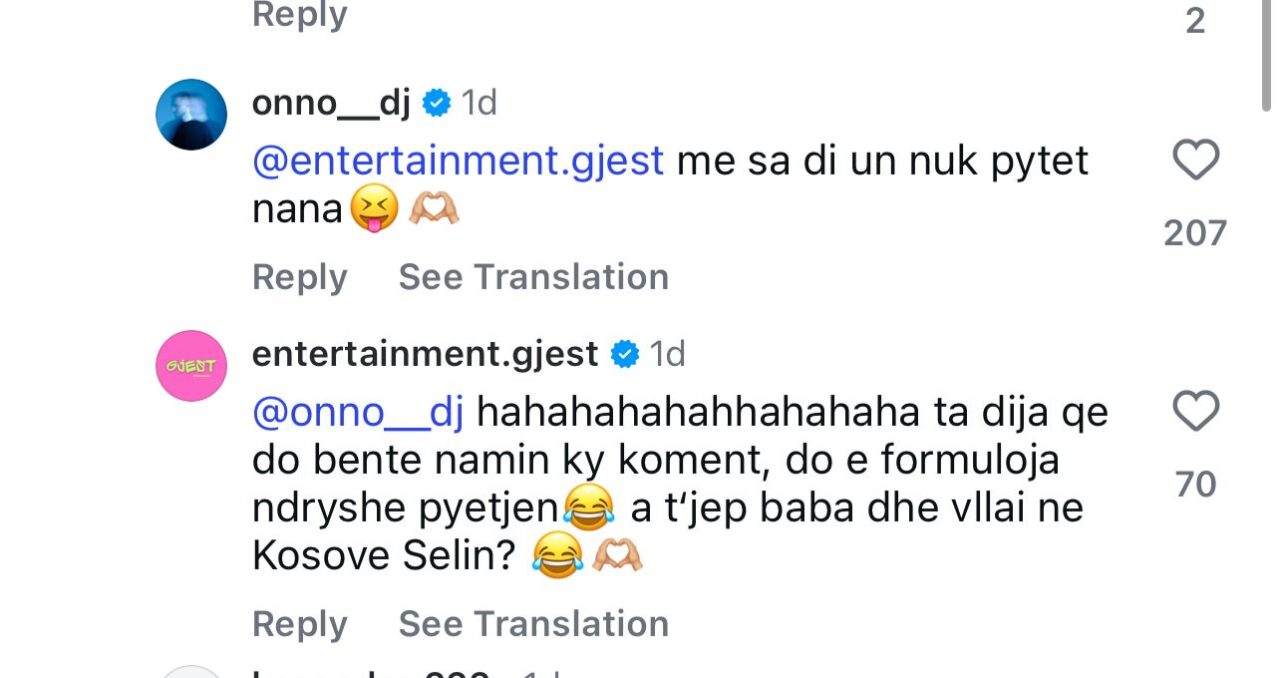The image size is (1280, 678).
Task: Open the onno__dj username profile
Action: pyautogui.click(x=331, y=103)
